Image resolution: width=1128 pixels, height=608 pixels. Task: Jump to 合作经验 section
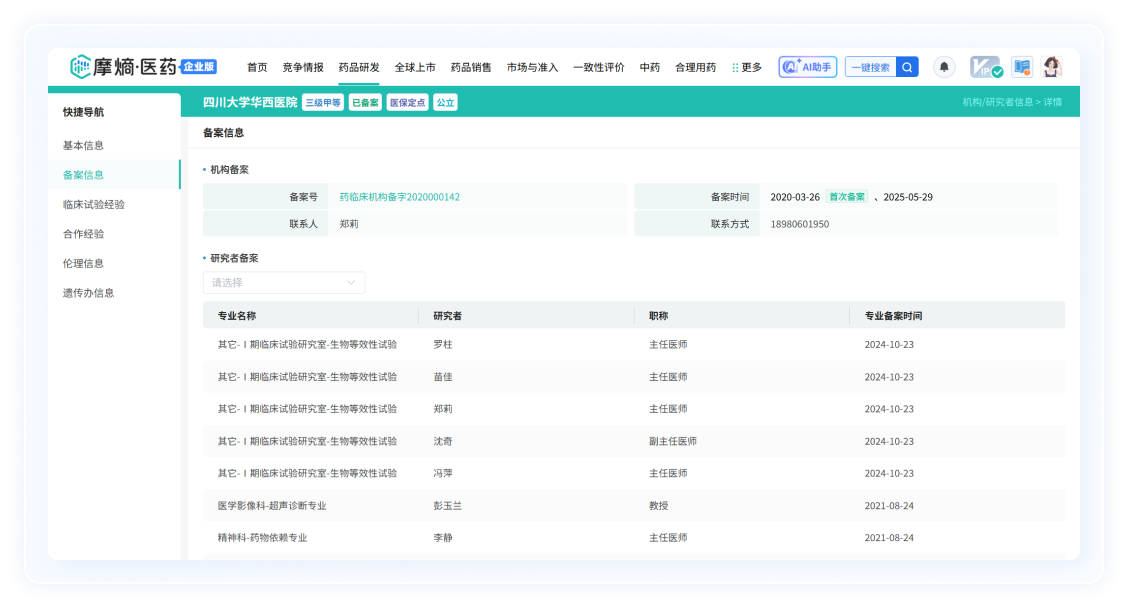pos(83,234)
